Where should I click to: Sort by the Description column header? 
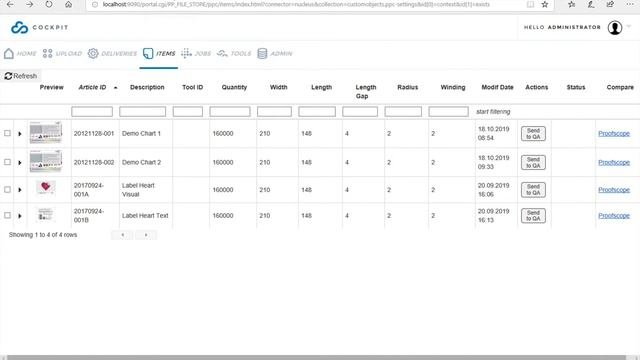pos(147,87)
